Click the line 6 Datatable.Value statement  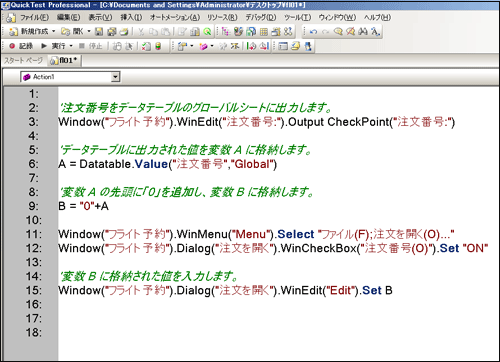click(168, 164)
